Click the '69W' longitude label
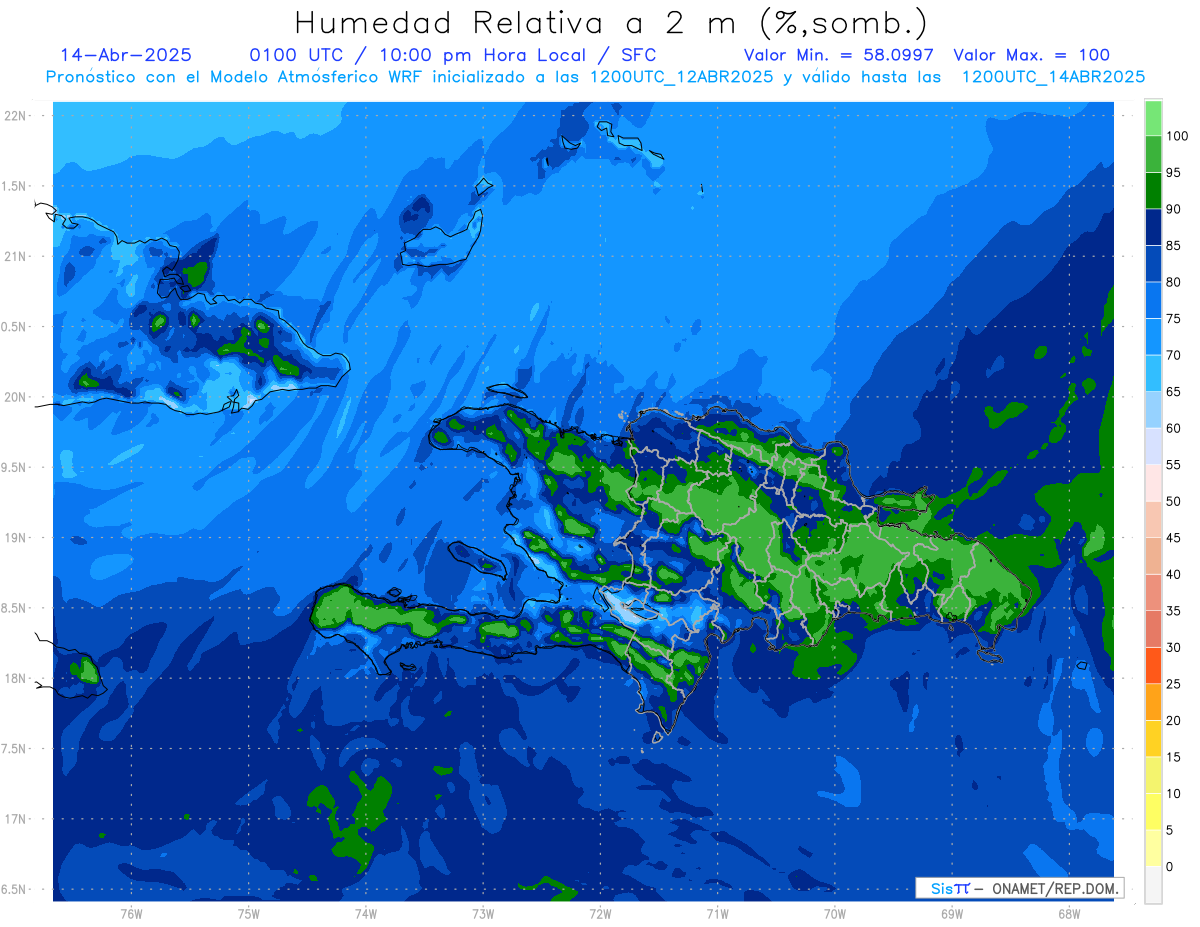The image size is (1200, 927). click(952, 913)
